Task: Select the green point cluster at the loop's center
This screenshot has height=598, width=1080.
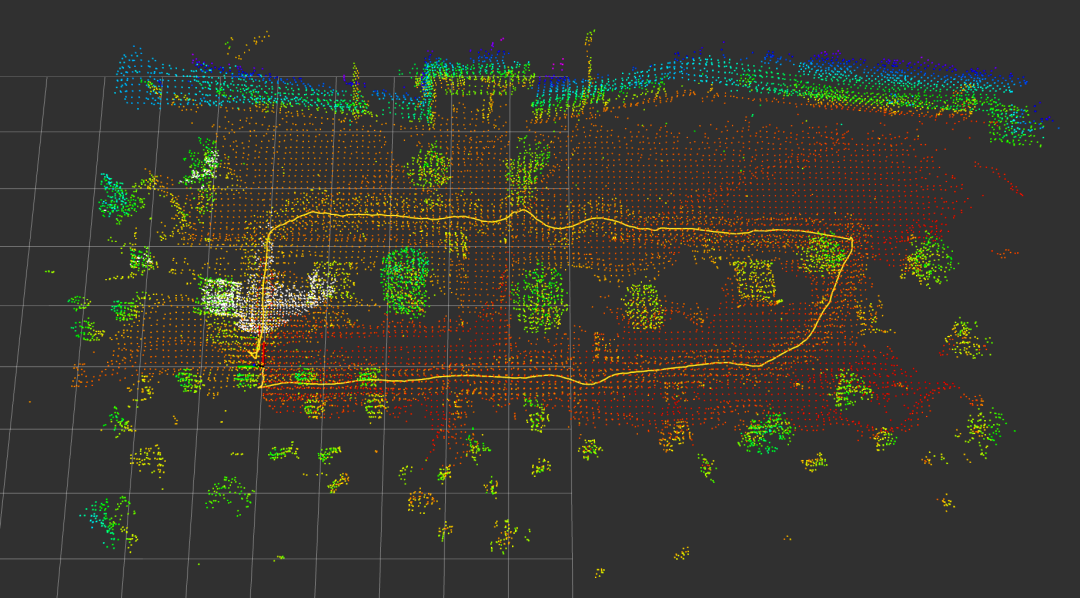Action: coord(539,299)
